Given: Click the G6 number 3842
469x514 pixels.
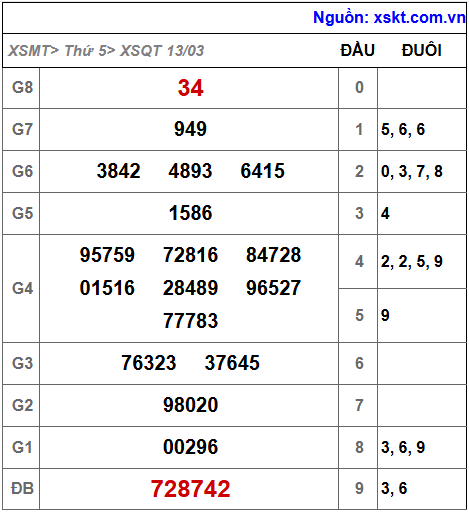Looking at the screenshot, I should (118, 171).
